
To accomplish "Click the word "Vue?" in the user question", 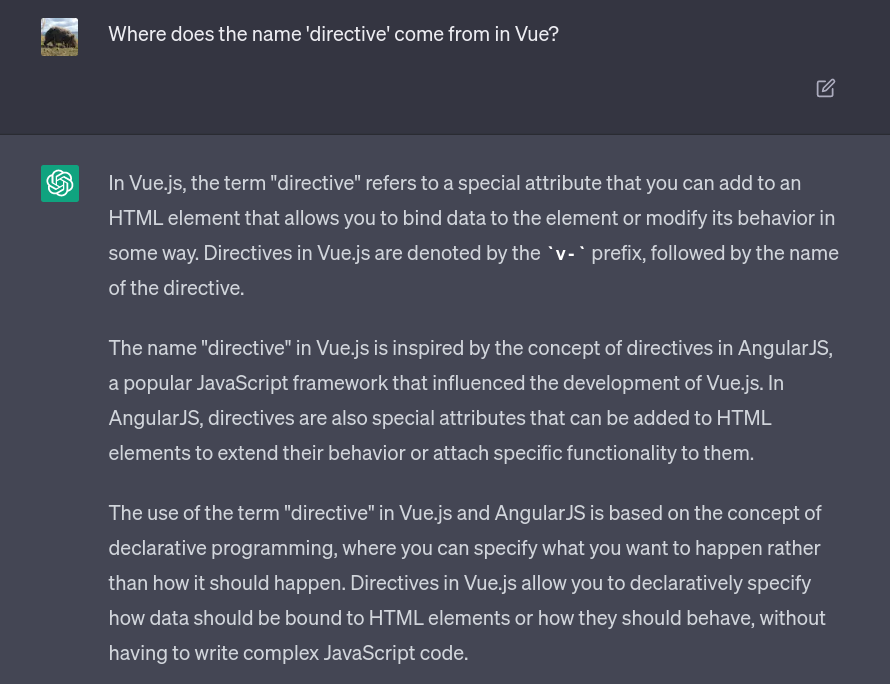I will [536, 34].
